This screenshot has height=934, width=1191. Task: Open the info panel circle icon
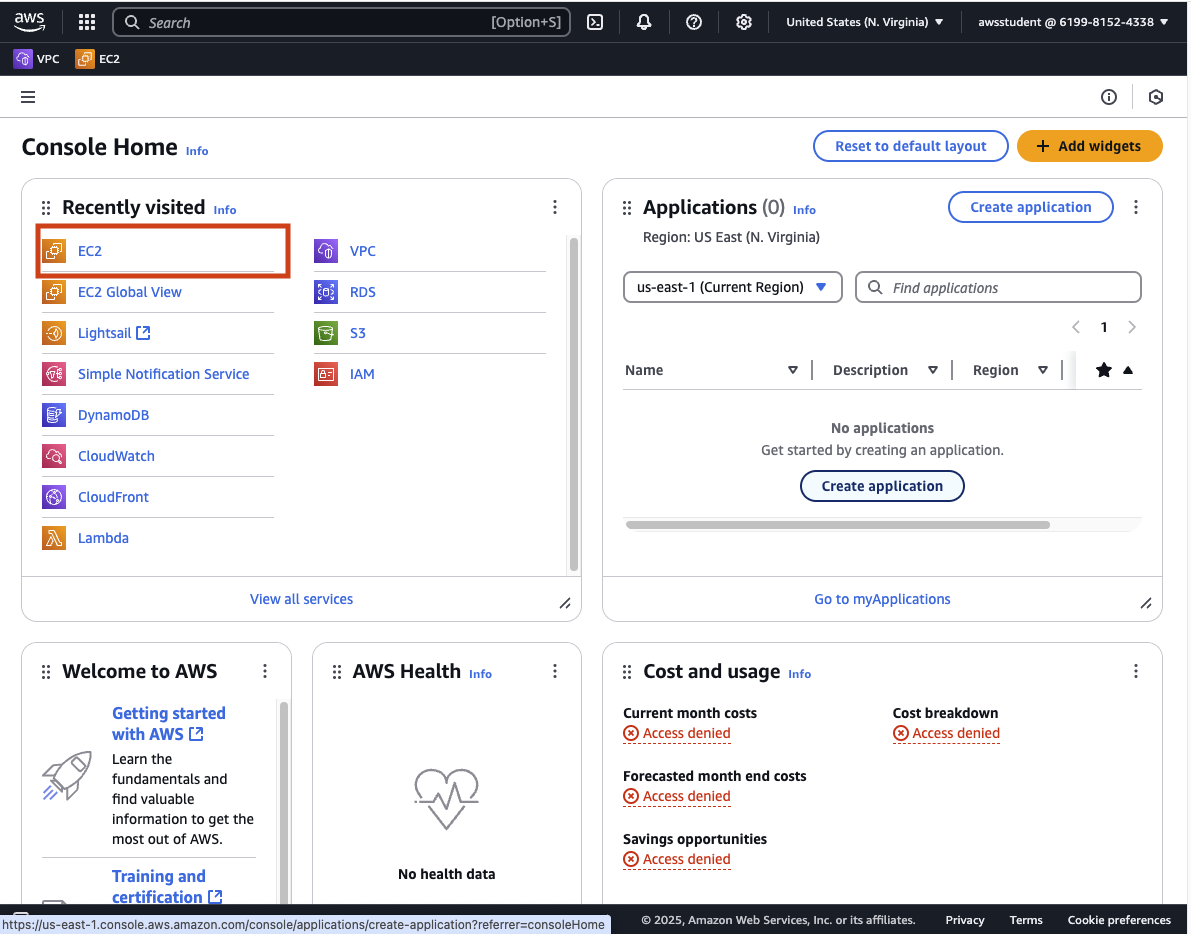point(1109,97)
